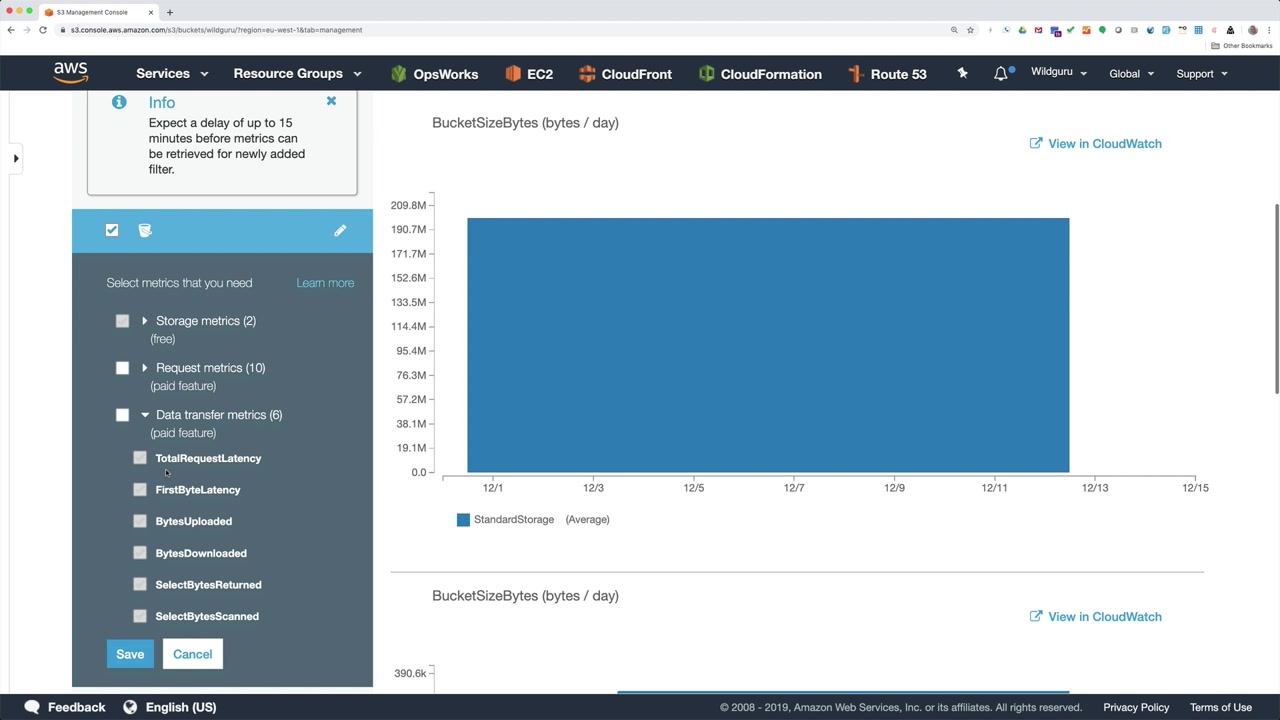Image resolution: width=1280 pixels, height=720 pixels.
Task: Change language from English (US)
Action: [x=169, y=707]
